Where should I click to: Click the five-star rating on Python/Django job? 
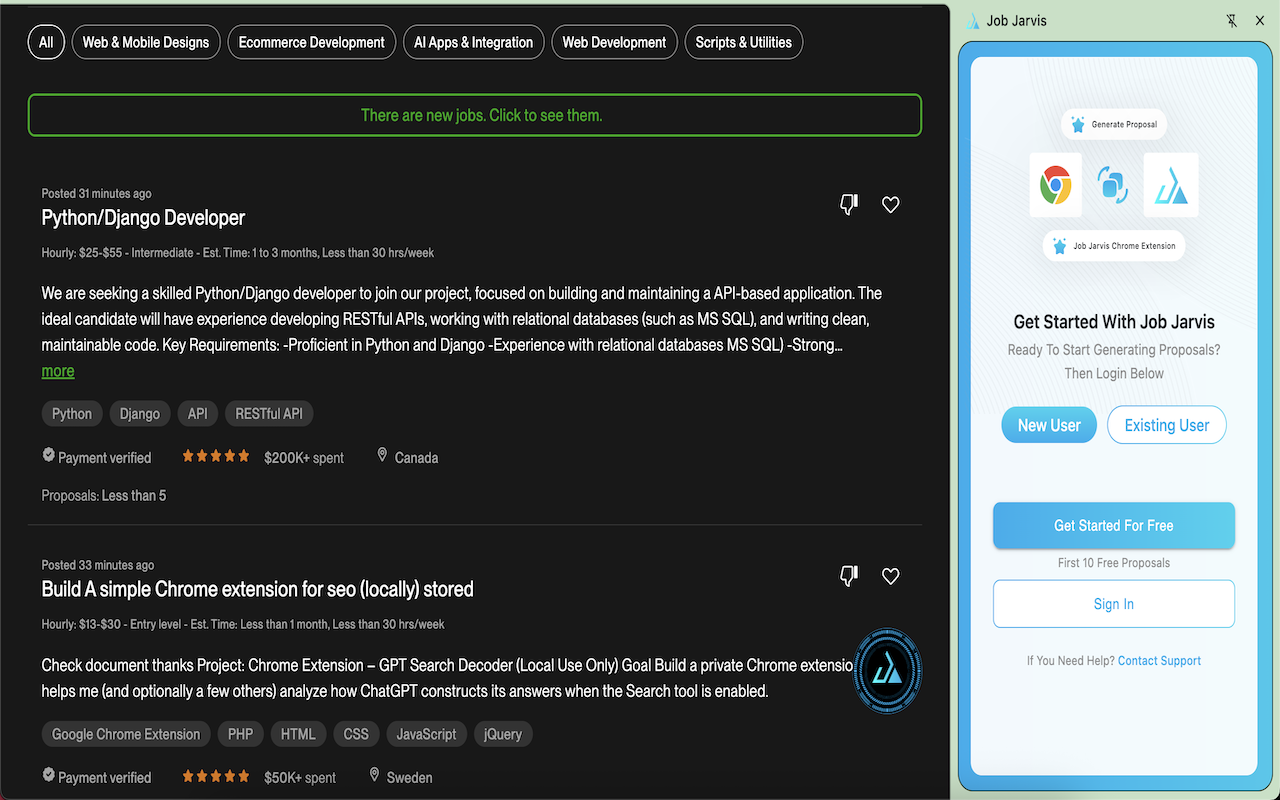click(x=216, y=456)
